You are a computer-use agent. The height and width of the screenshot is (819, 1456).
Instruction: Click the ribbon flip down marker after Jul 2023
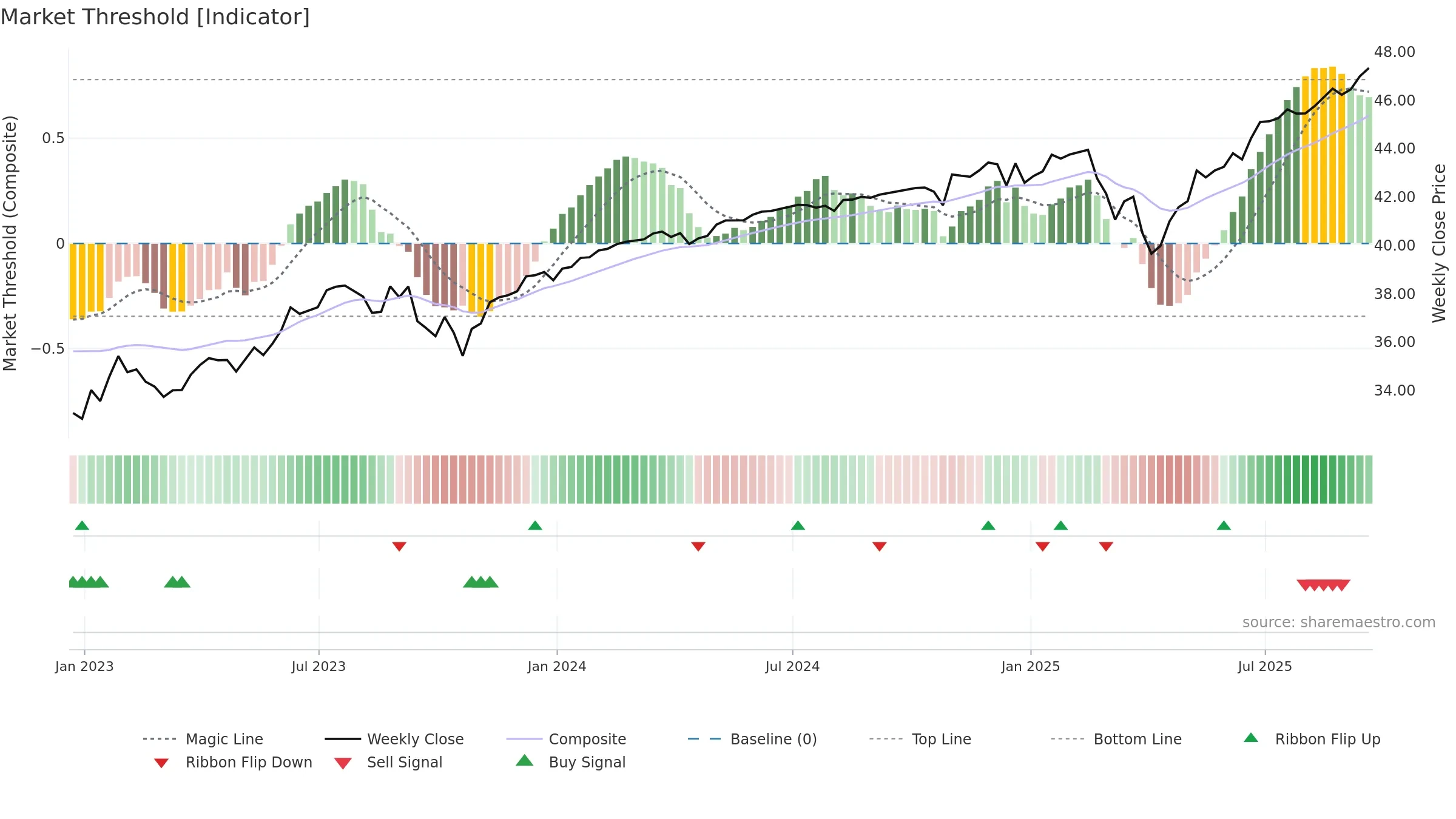(399, 547)
